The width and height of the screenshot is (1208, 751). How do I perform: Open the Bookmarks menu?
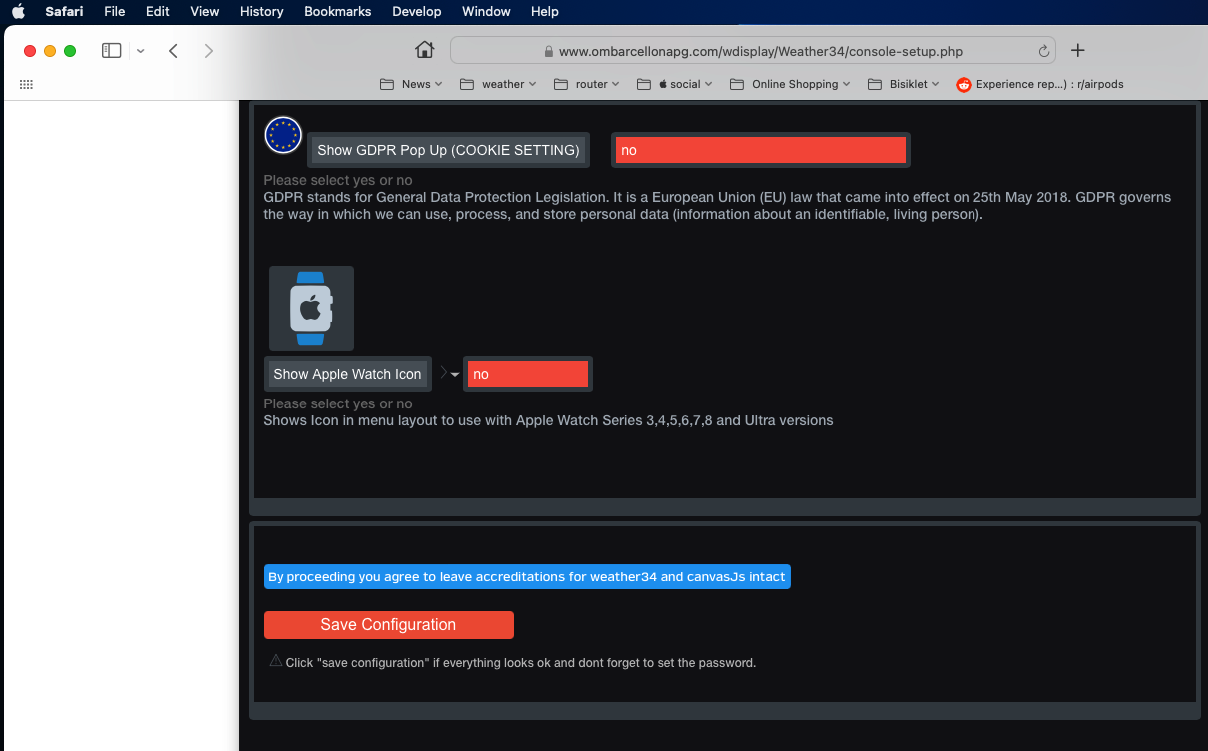[x=337, y=12]
